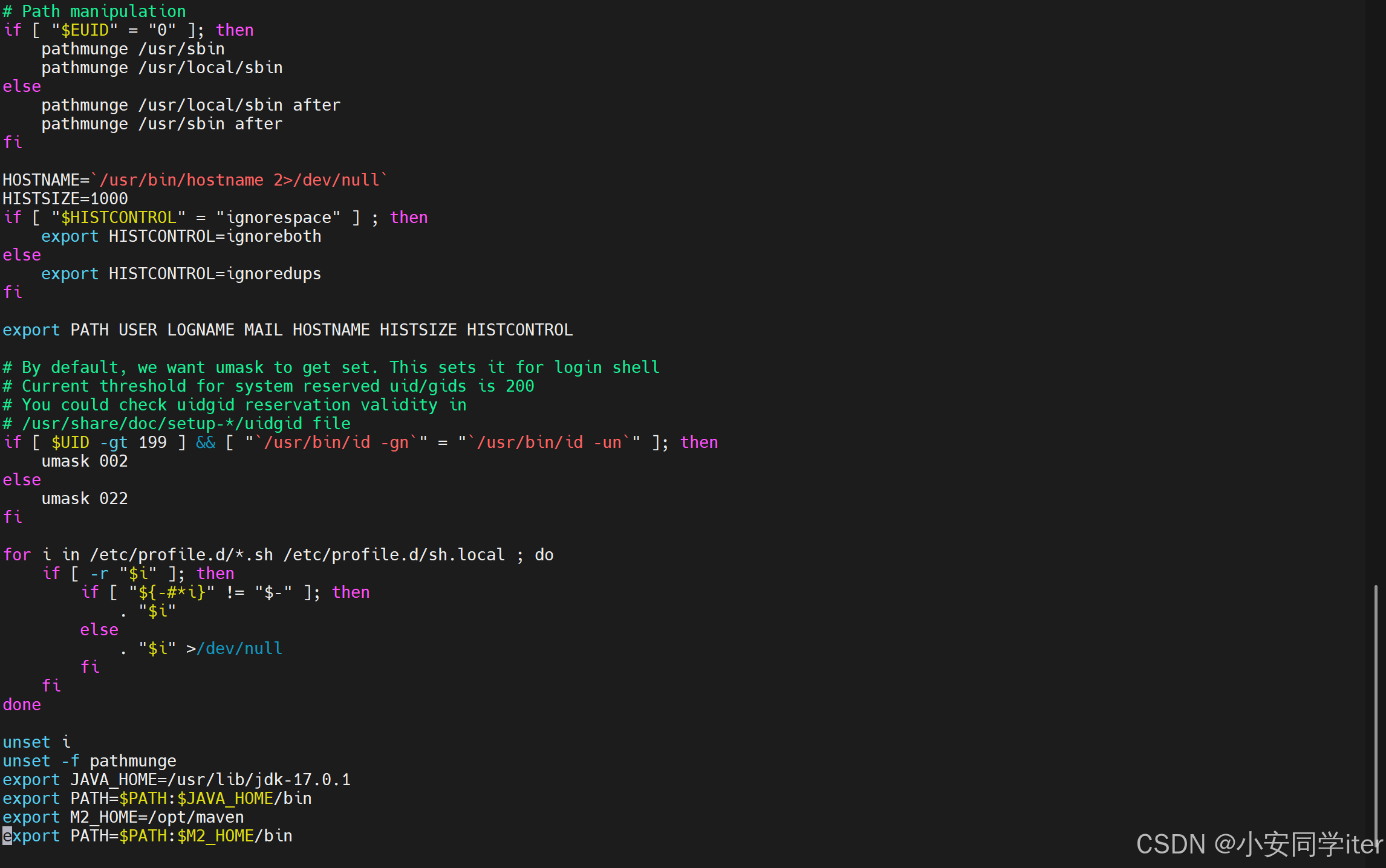
Task: Click the 'HISTSIZE=1000' line
Action: pyautogui.click(x=65, y=199)
